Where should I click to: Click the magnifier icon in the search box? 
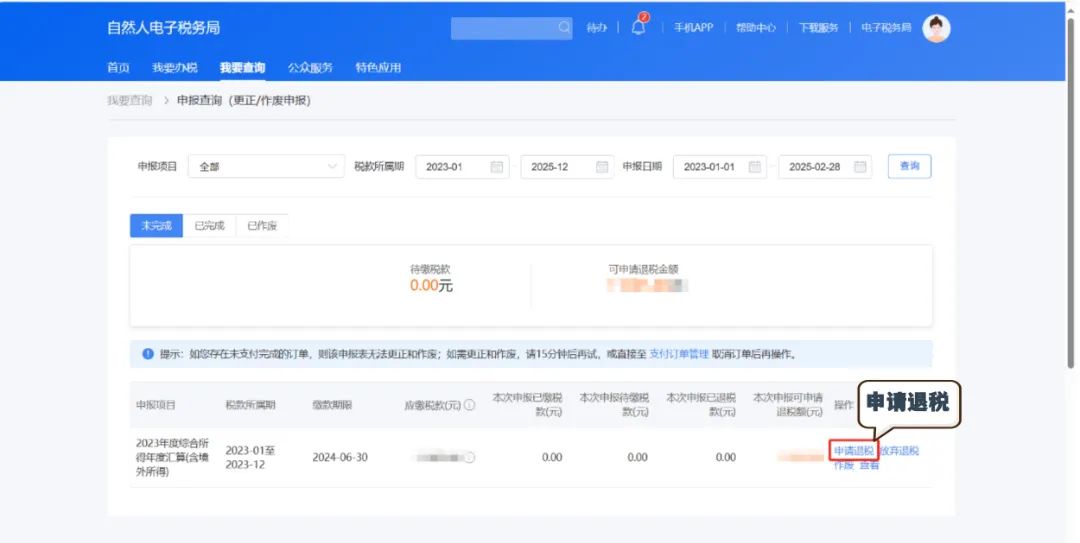(565, 28)
